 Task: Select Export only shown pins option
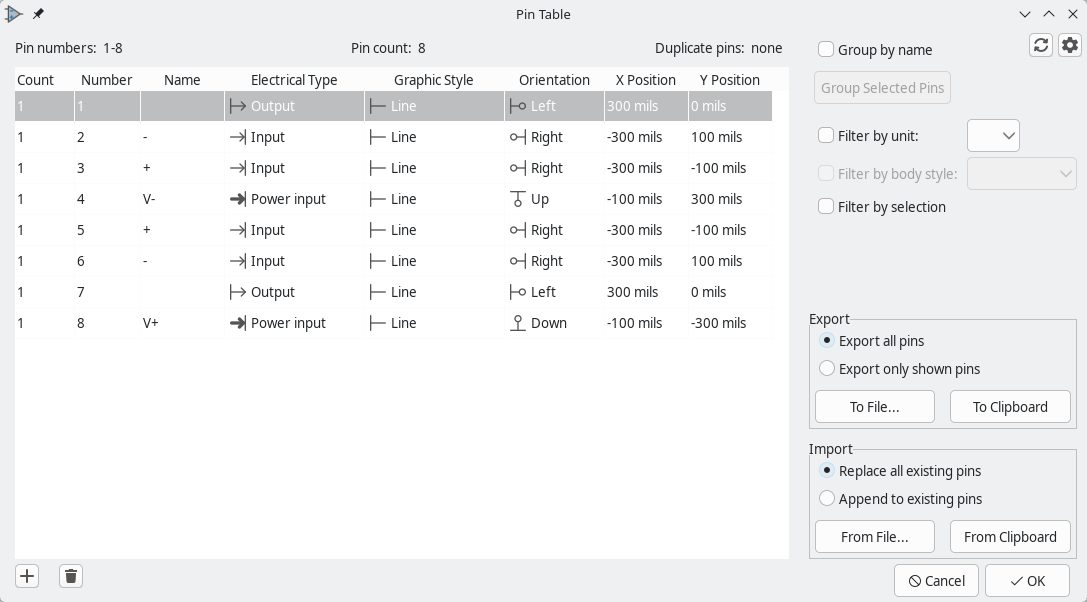(827, 369)
